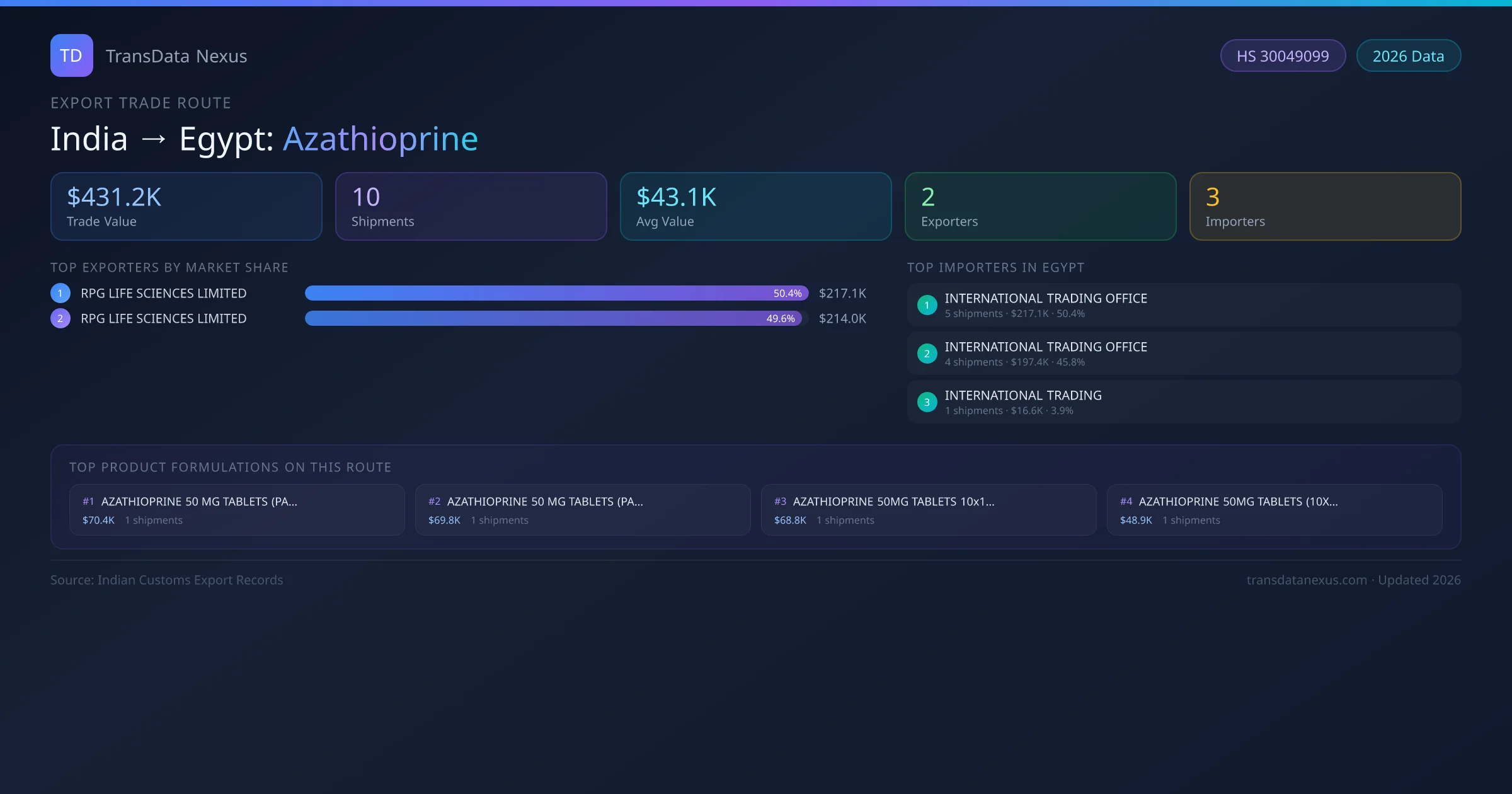Click the $43.1K Avg Value card
Viewport: 1512px width, 794px height.
756,206
